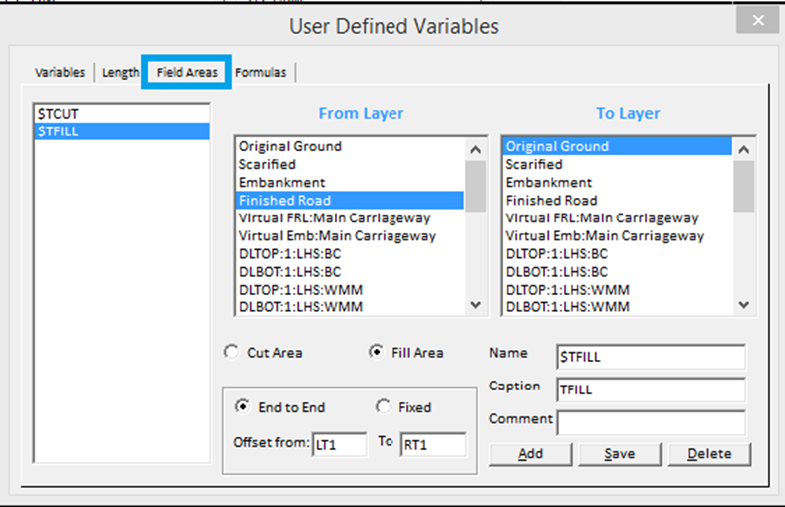Viewport: 785px width, 507px height.
Task: Click the Comment text field
Action: 650,423
